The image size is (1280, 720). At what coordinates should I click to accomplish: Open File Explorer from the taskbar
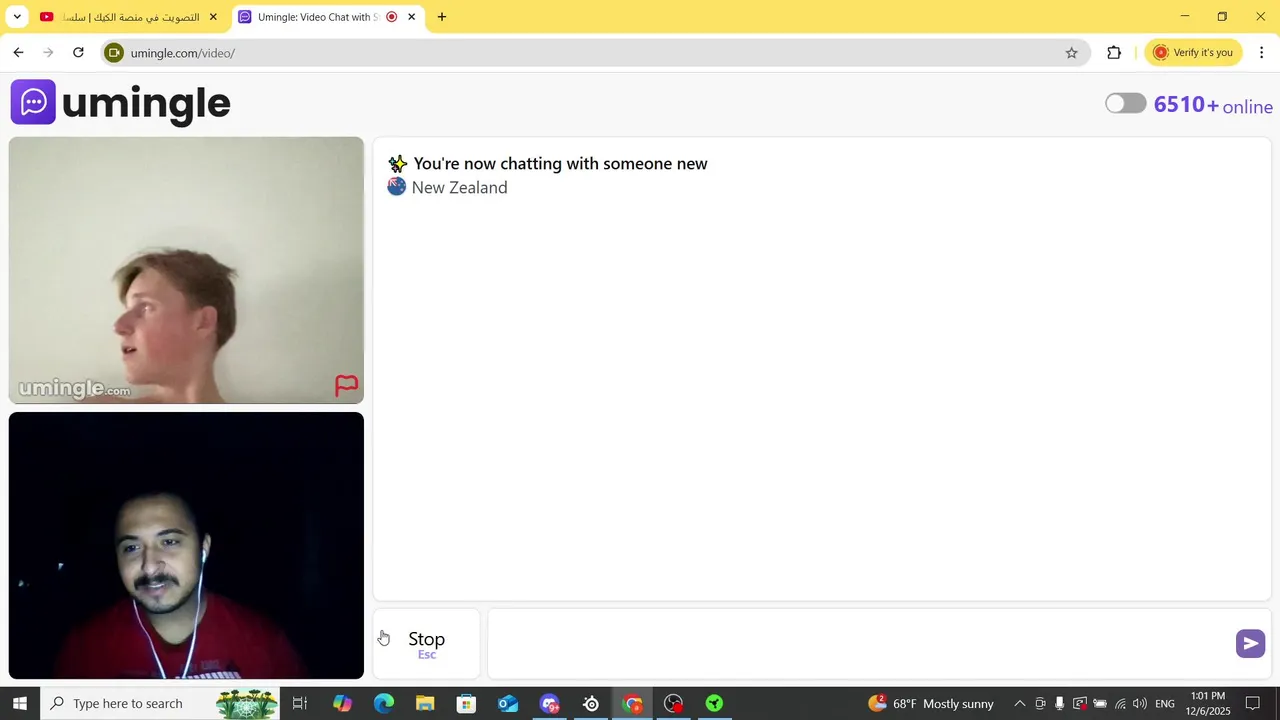(x=425, y=704)
